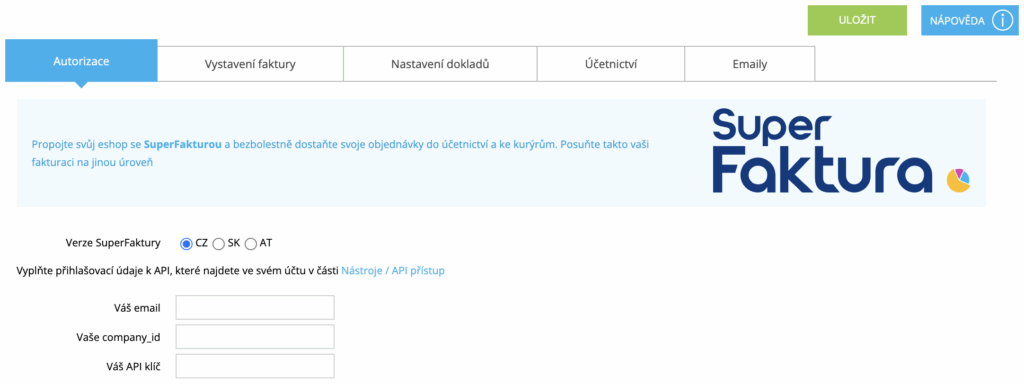1024x384 pixels.
Task: Focus the Váš email input field
Action: (255, 308)
